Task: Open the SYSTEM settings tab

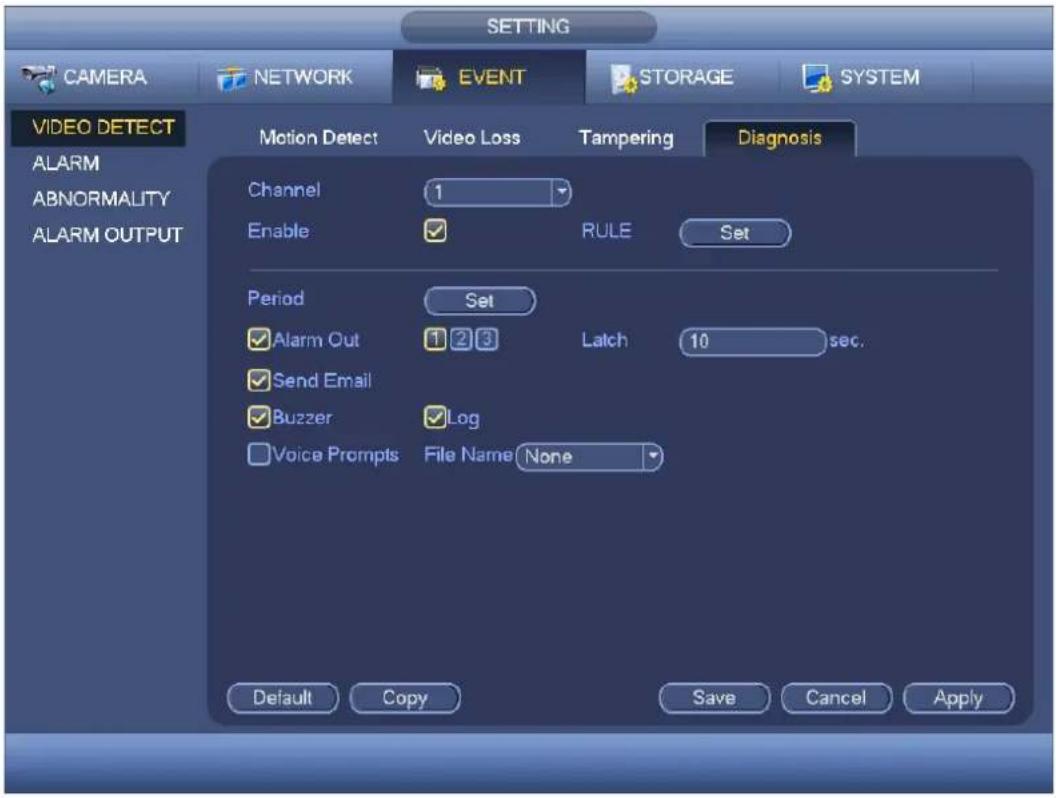Action: (876, 77)
